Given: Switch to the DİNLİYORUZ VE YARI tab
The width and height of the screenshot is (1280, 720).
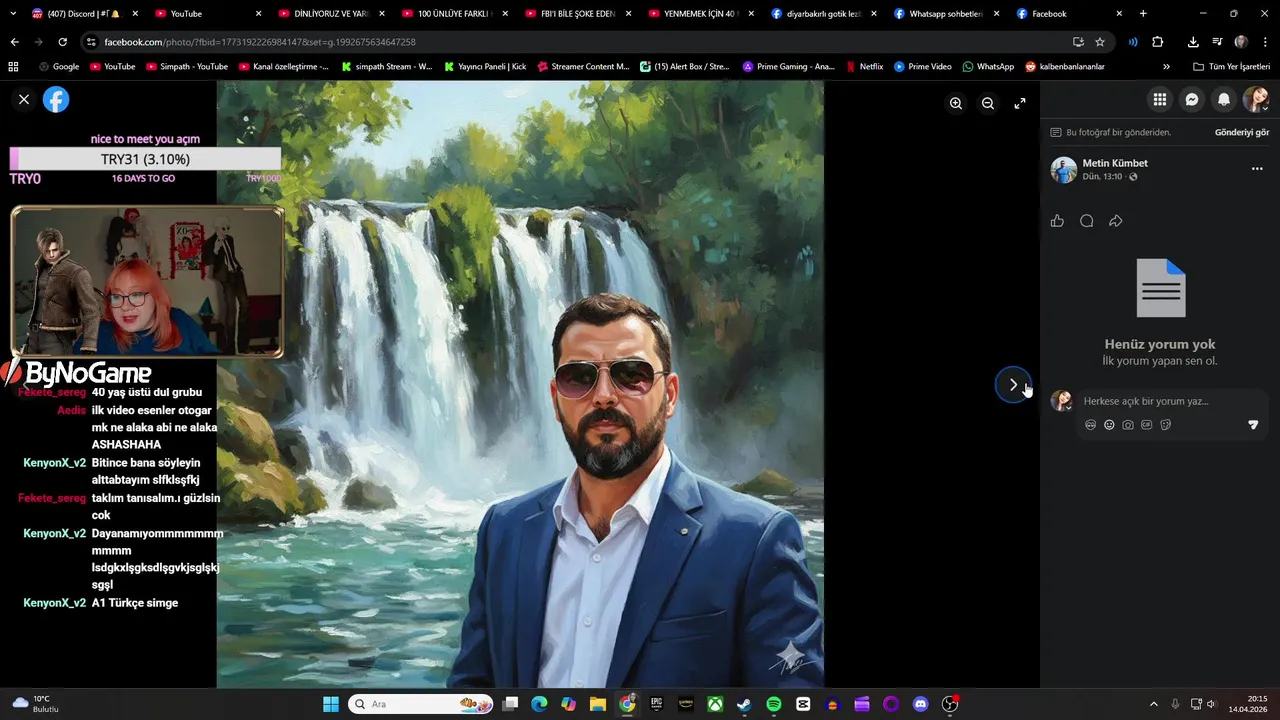Looking at the screenshot, I should pos(331,14).
